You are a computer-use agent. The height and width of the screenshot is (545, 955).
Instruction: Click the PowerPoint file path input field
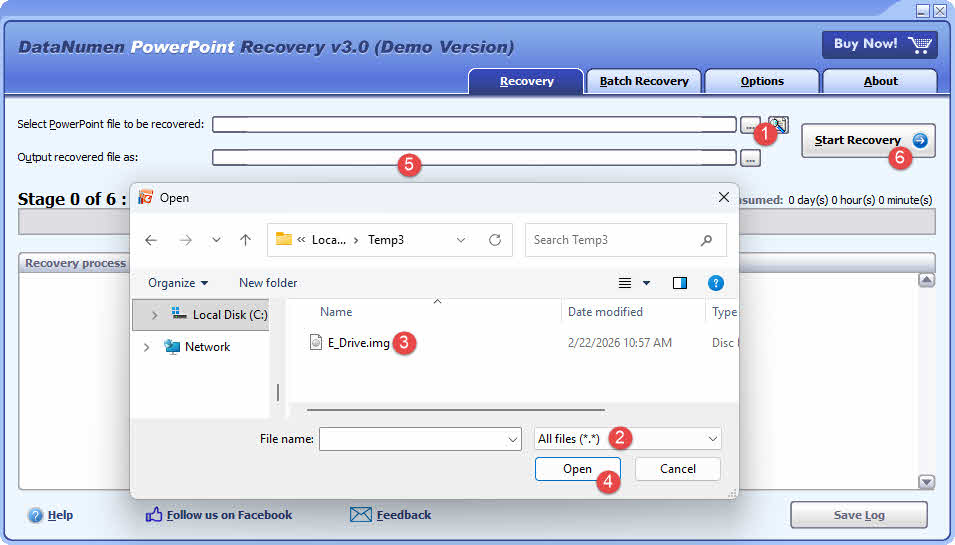474,124
